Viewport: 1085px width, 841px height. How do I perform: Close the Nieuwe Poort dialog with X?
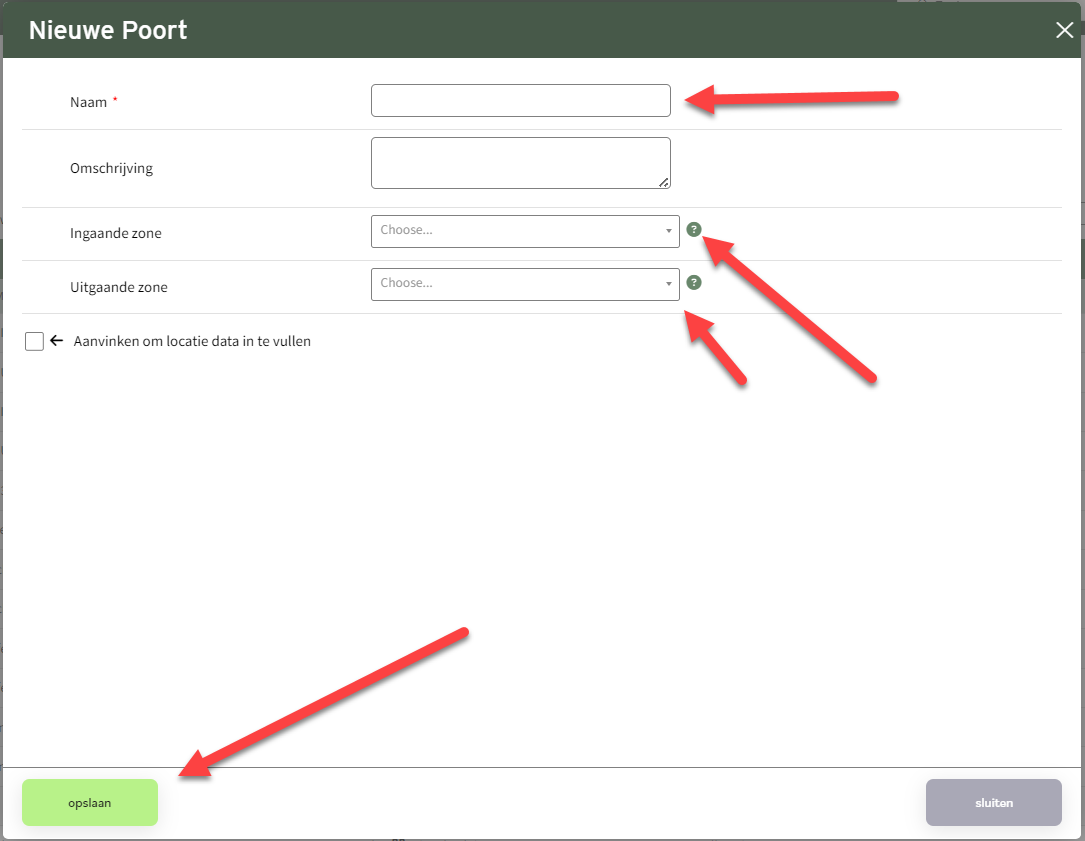(1064, 30)
